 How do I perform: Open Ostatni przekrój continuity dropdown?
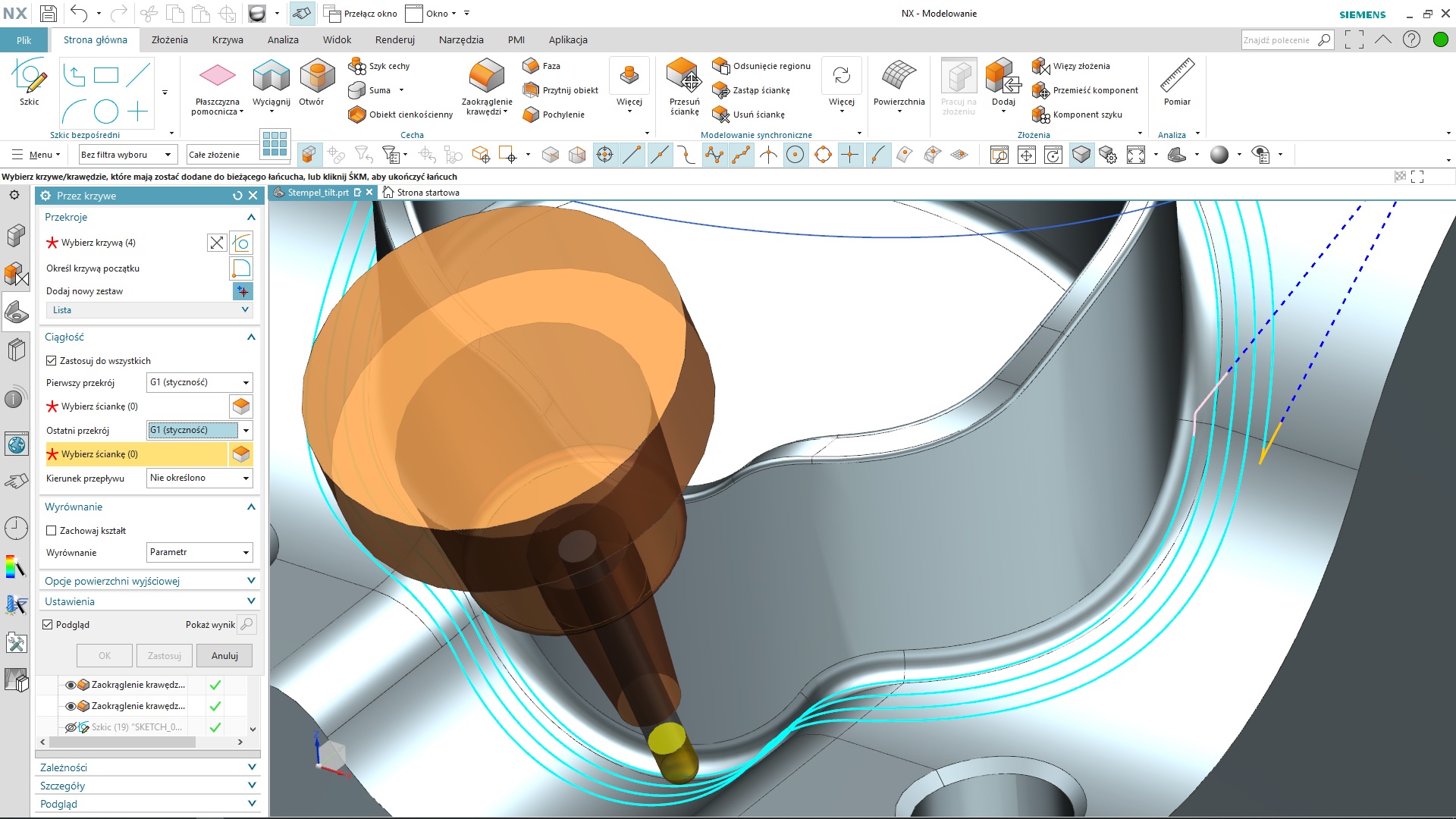click(x=199, y=430)
